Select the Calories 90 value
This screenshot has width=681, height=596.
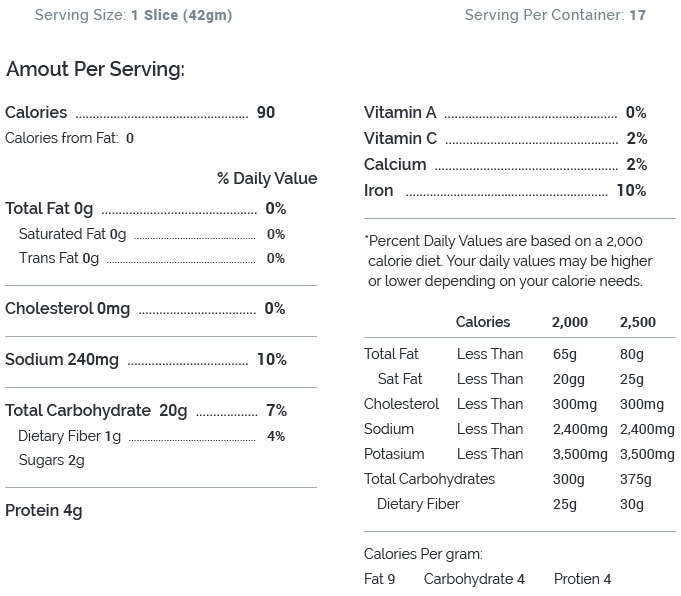pyautogui.click(x=266, y=113)
